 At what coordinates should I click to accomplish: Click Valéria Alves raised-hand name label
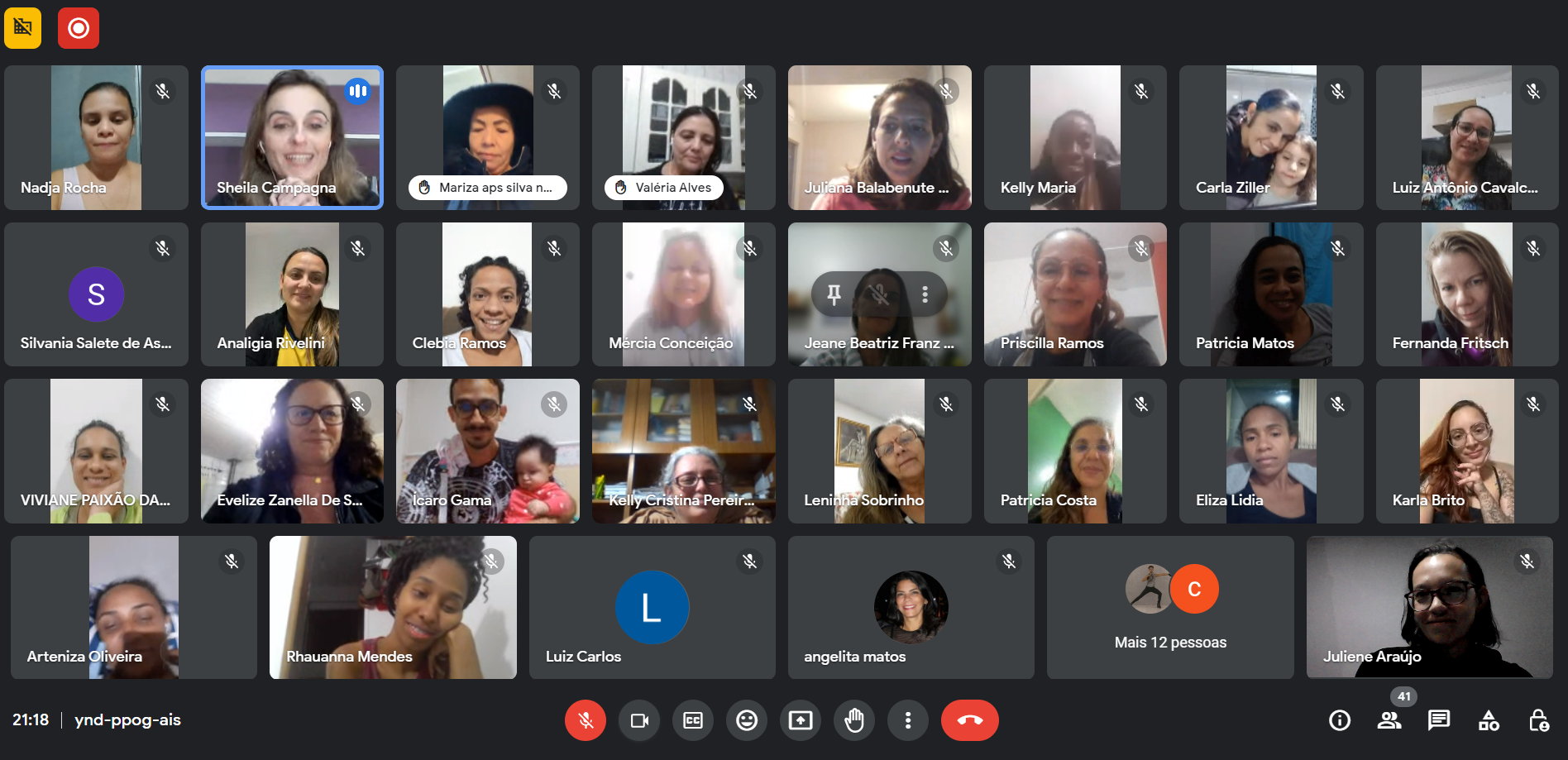pos(664,188)
